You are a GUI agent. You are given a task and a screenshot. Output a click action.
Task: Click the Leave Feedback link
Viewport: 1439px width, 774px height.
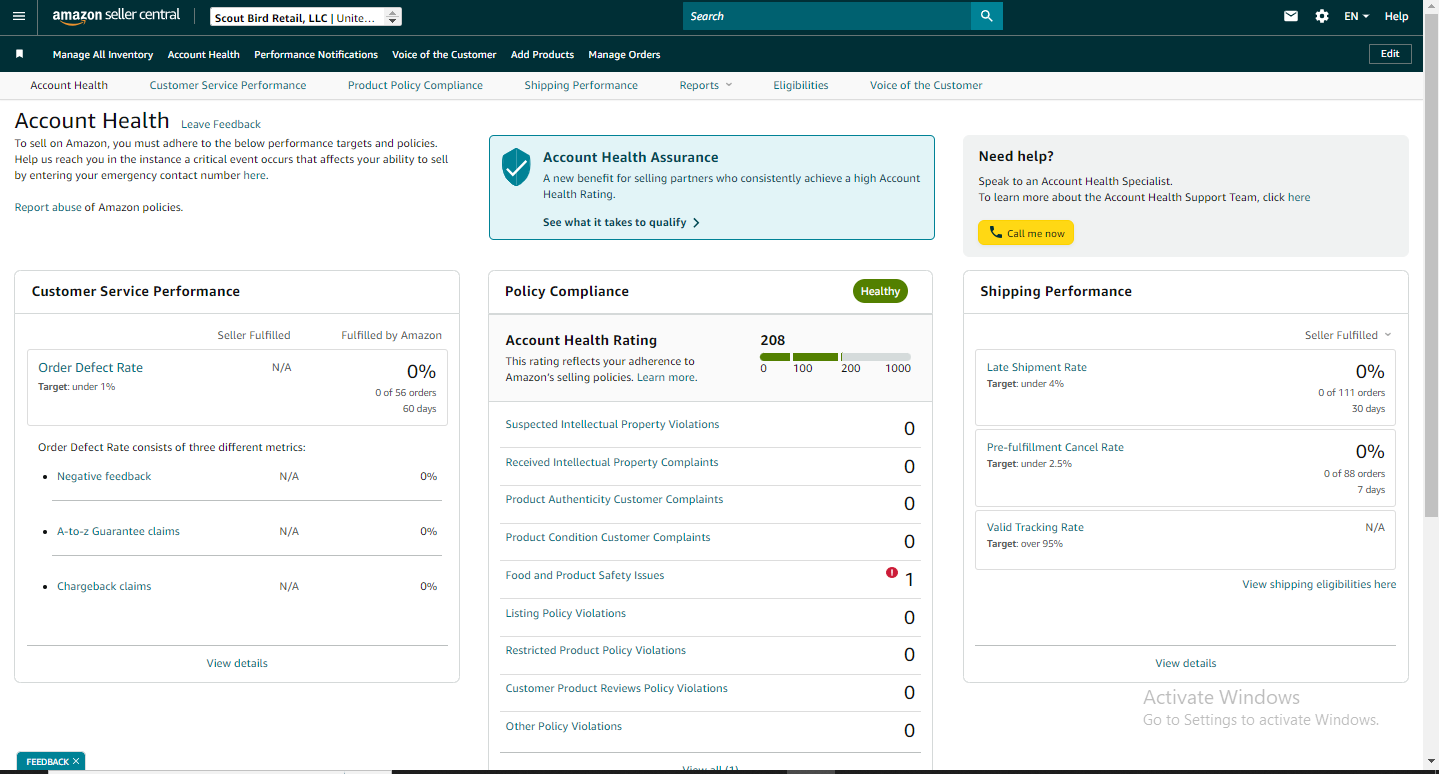pyautogui.click(x=221, y=124)
